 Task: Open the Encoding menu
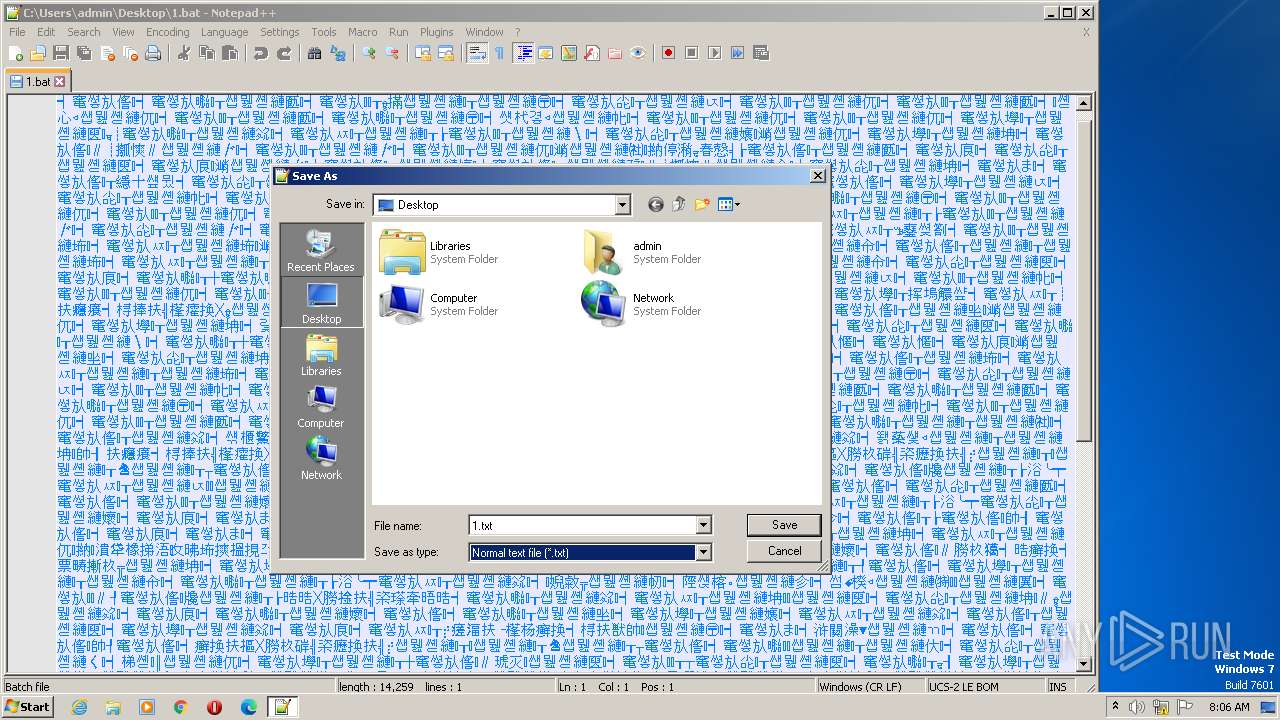coord(167,32)
